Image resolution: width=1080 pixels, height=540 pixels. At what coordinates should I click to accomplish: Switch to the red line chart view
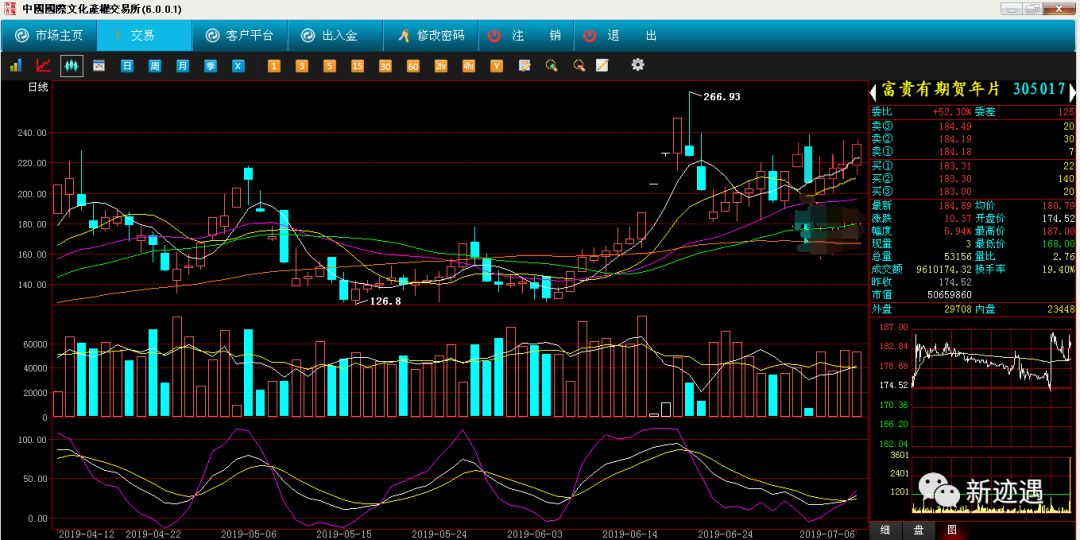pyautogui.click(x=43, y=66)
